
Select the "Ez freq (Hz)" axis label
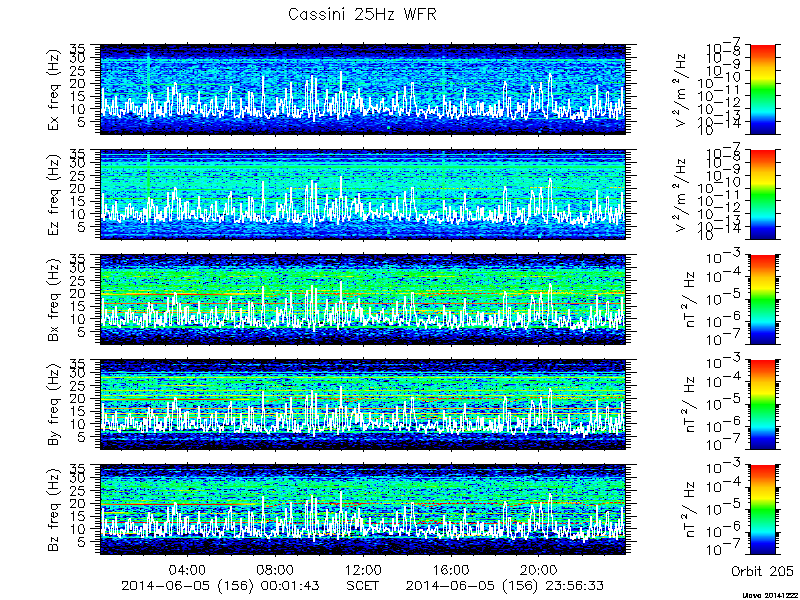pyautogui.click(x=54, y=195)
